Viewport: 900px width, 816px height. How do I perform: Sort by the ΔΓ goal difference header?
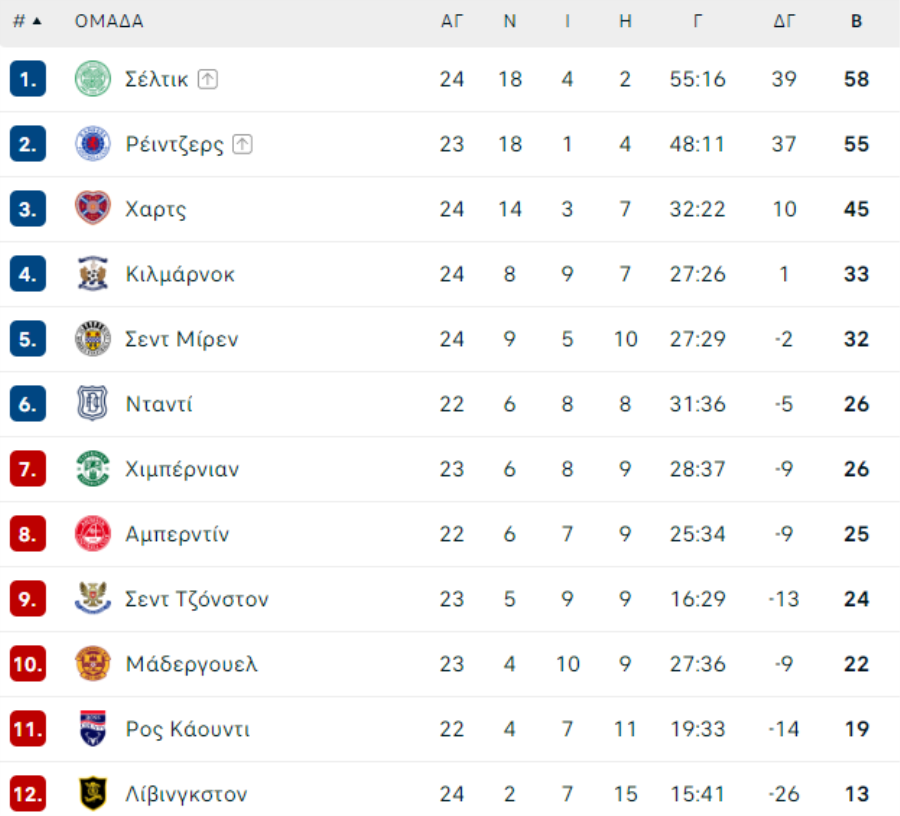[x=784, y=21]
